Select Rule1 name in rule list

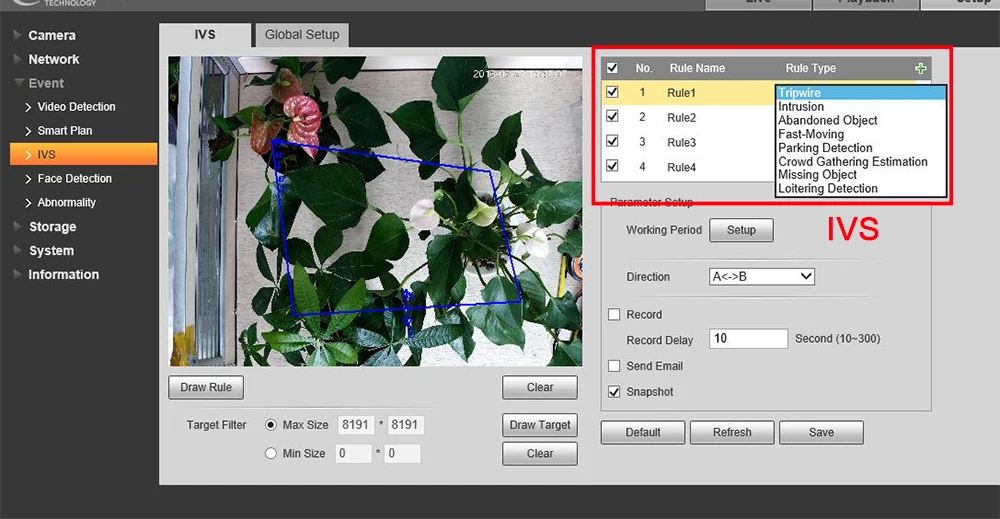click(681, 93)
